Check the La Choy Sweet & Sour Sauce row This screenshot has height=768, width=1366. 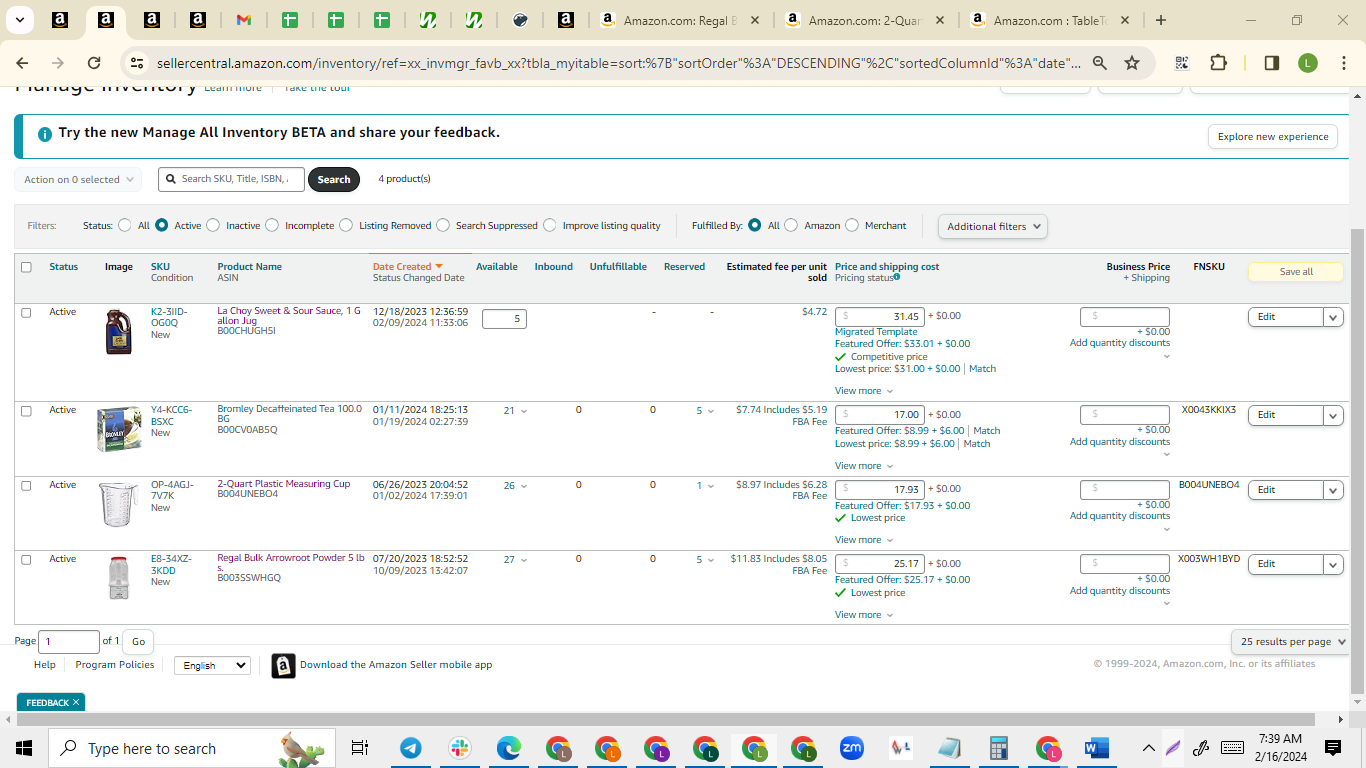26,312
